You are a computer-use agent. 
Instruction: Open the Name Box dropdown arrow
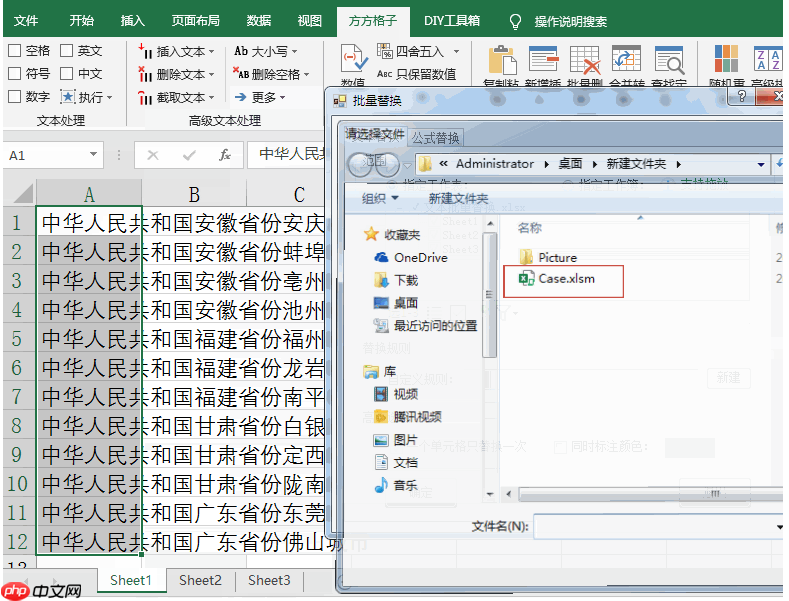93,155
